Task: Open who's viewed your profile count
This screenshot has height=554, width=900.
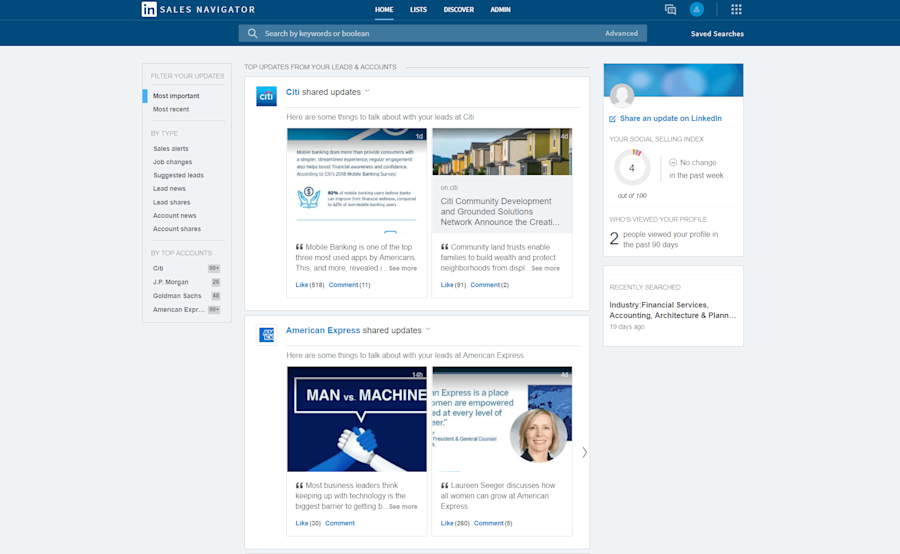Action: point(614,238)
